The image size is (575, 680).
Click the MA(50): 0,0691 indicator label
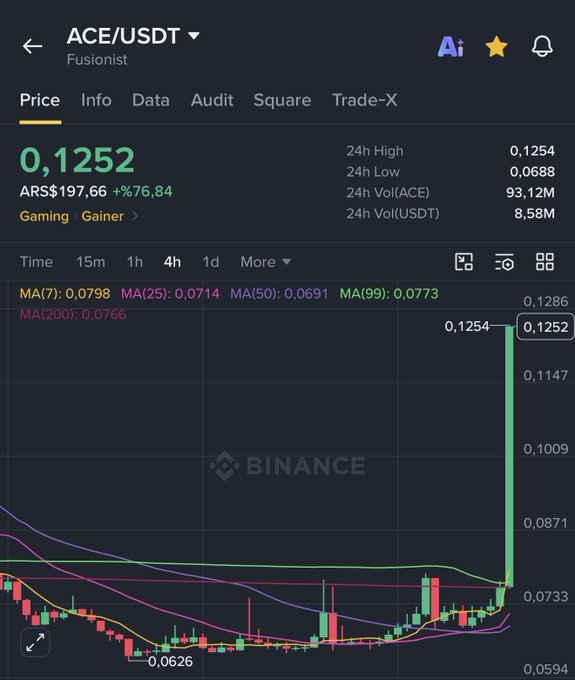point(279,294)
